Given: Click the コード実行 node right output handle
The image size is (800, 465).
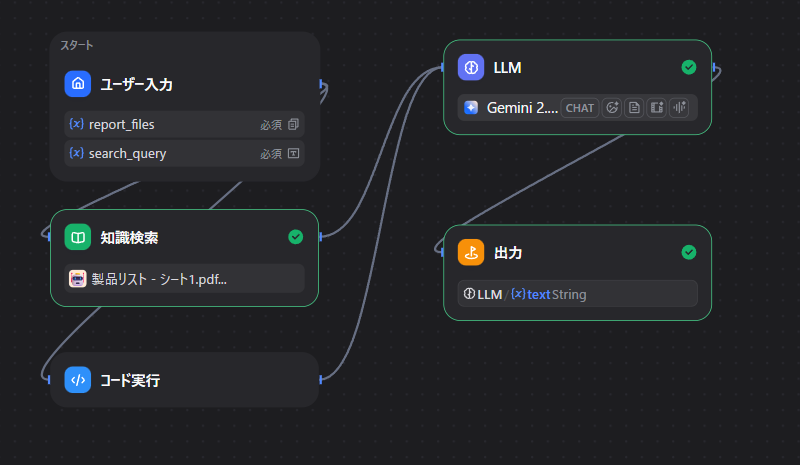Looking at the screenshot, I should pyautogui.click(x=320, y=379).
